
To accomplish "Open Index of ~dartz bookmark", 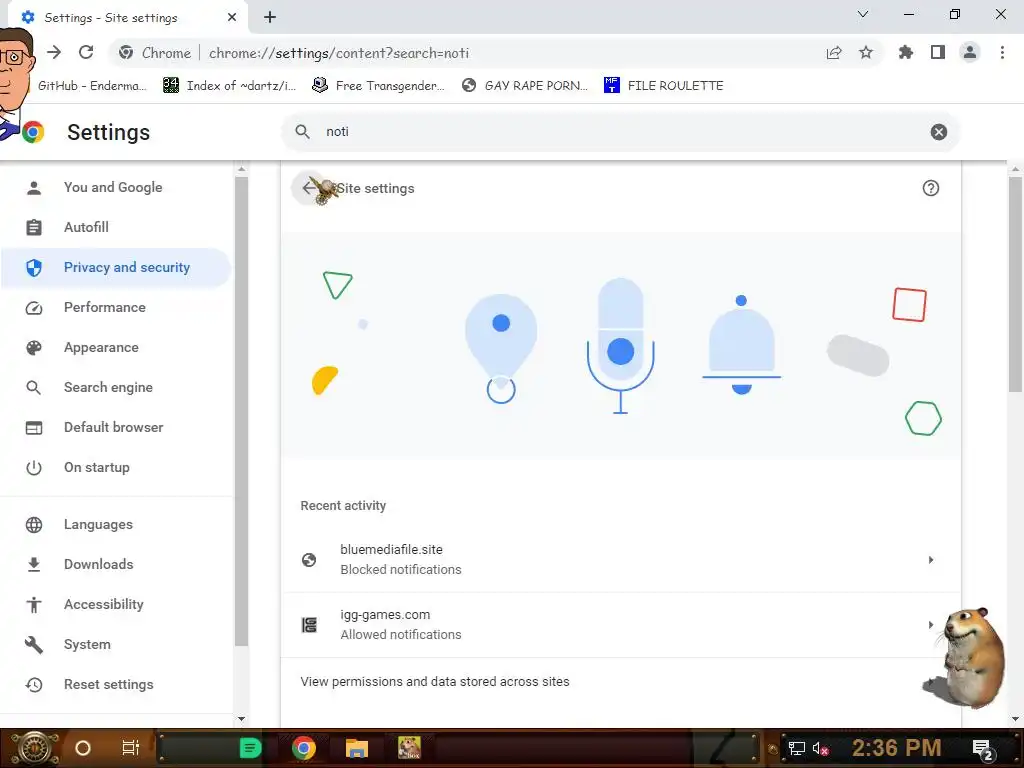I will point(230,86).
